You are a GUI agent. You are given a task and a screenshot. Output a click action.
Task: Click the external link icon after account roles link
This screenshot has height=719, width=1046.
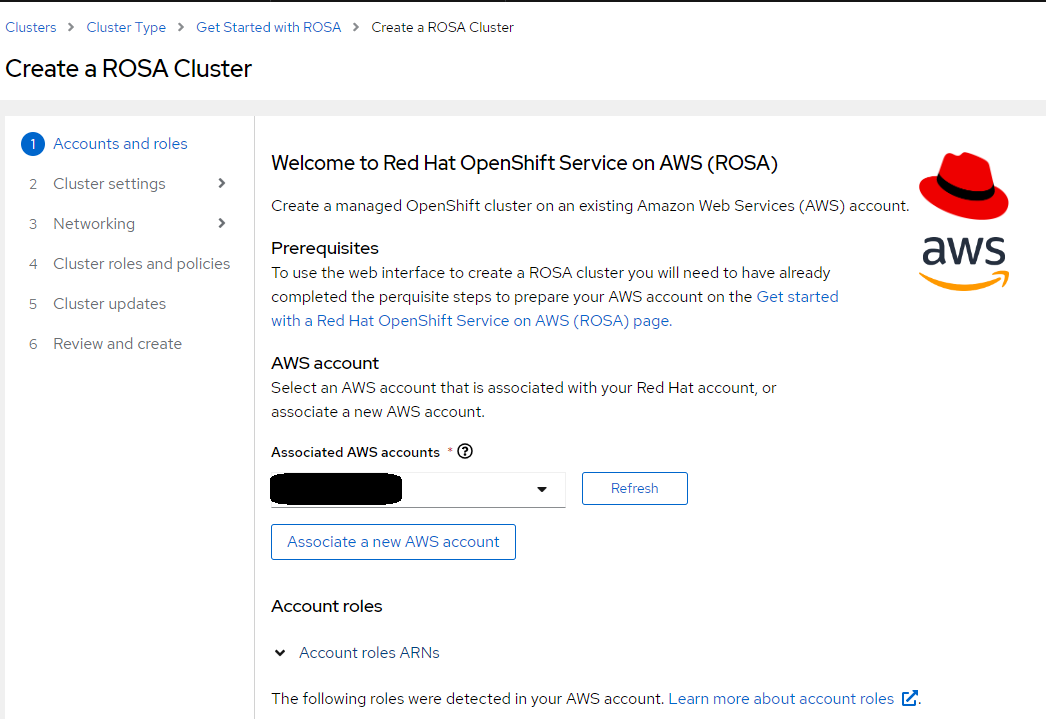pyautogui.click(x=908, y=698)
